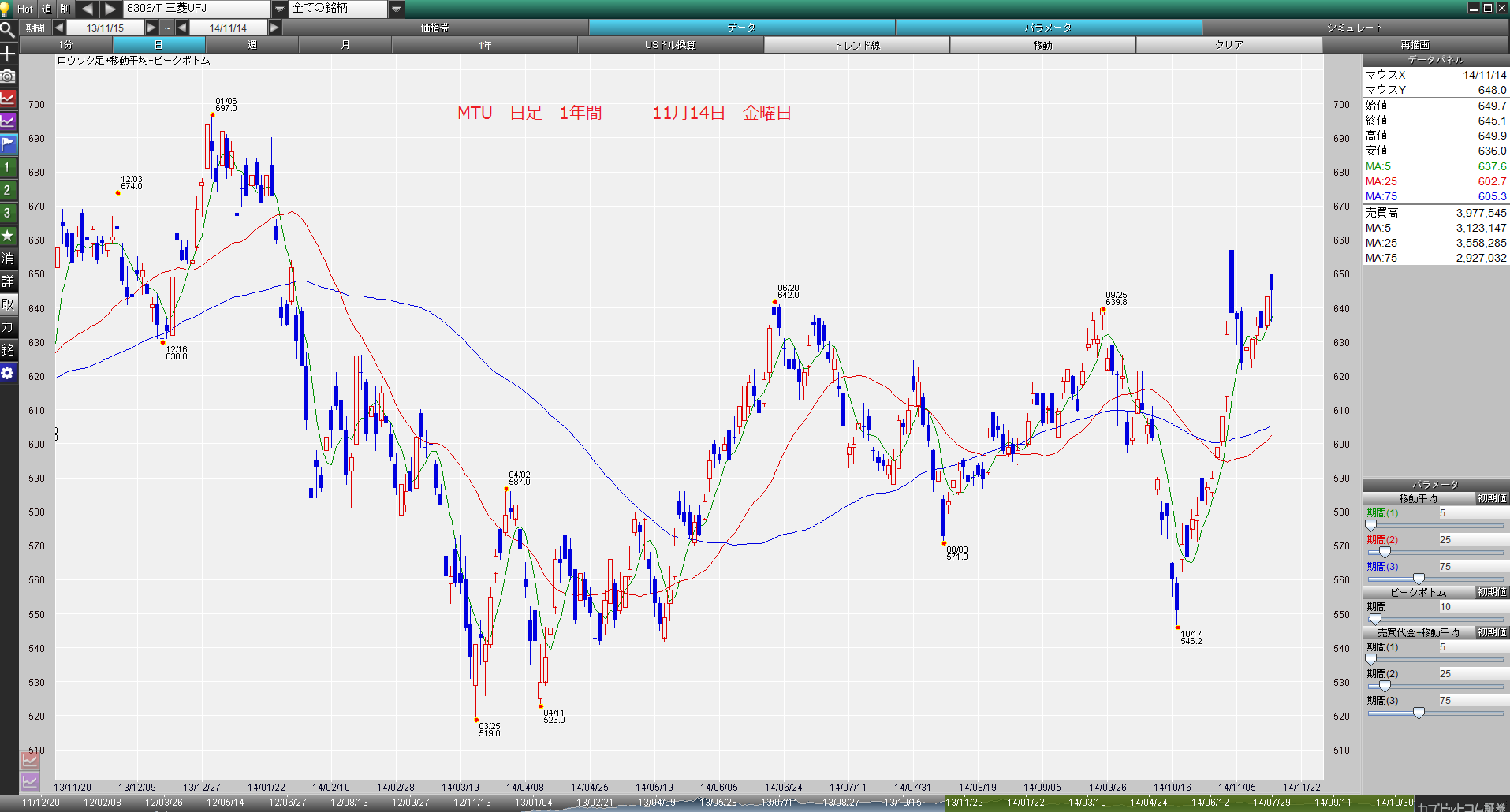The width and height of the screenshot is (1510, 812).
Task: Step start date 13/11/15 backward
Action: pos(59,28)
